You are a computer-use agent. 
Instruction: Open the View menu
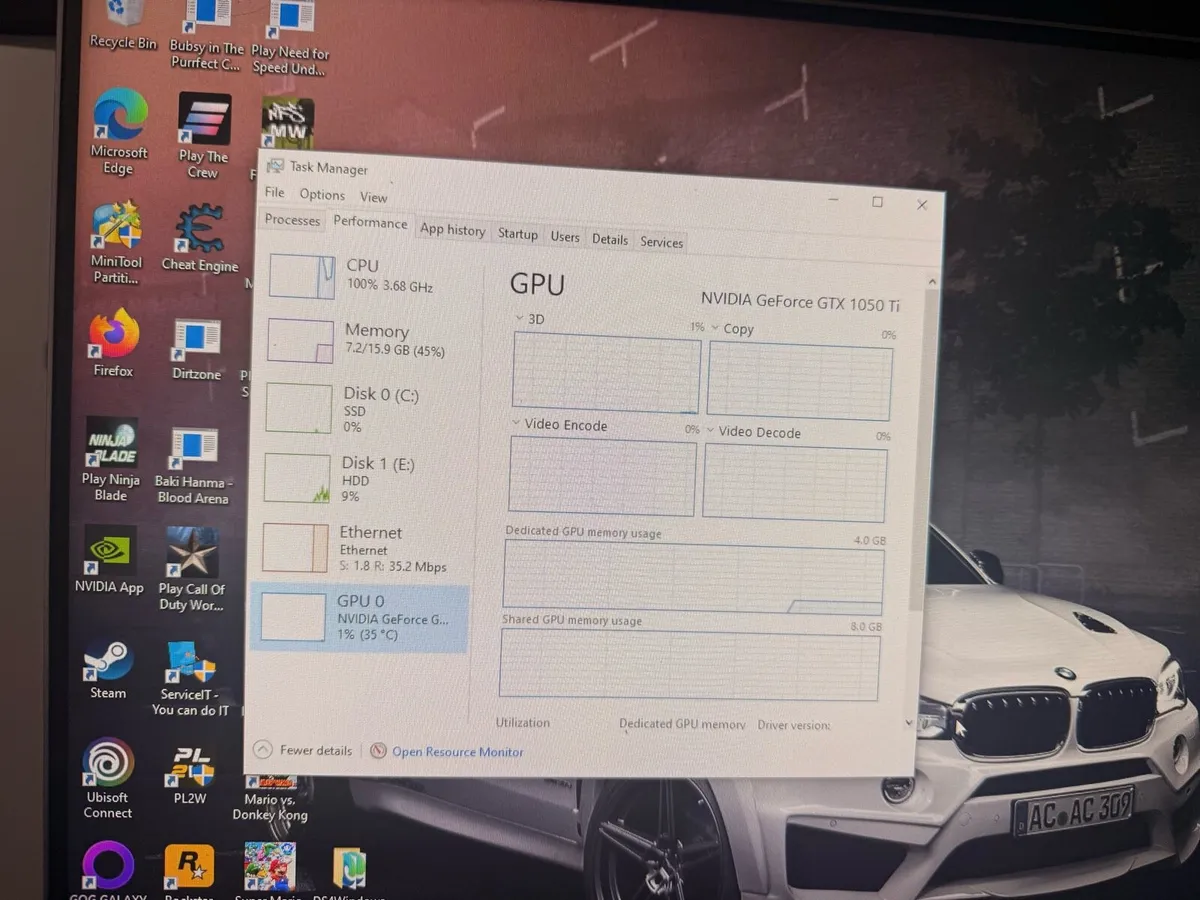click(373, 197)
